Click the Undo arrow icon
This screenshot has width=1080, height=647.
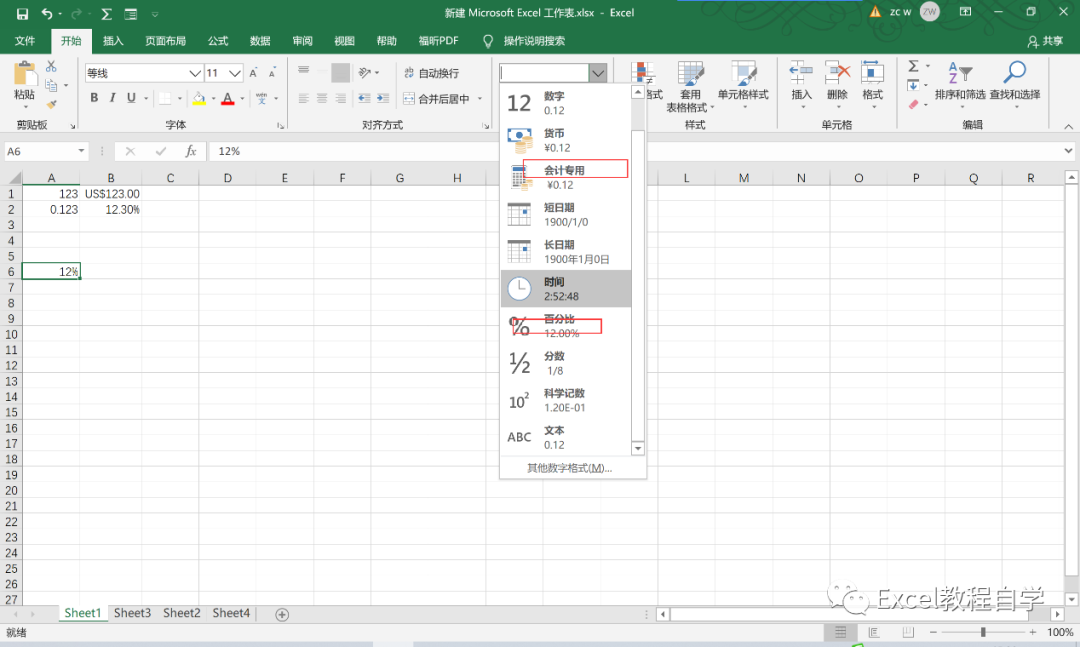pos(46,14)
